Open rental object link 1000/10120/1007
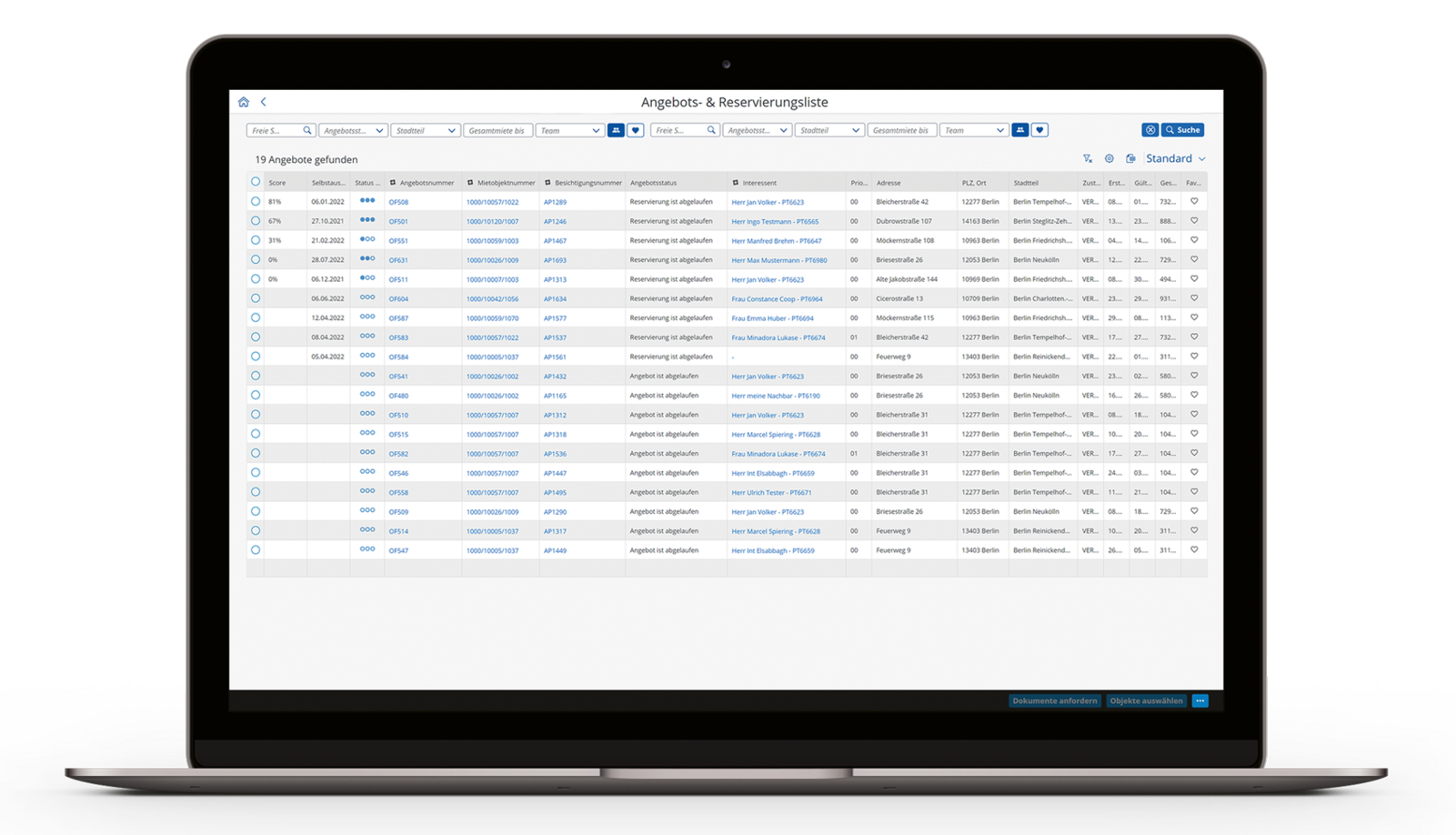1456x835 pixels. point(492,221)
